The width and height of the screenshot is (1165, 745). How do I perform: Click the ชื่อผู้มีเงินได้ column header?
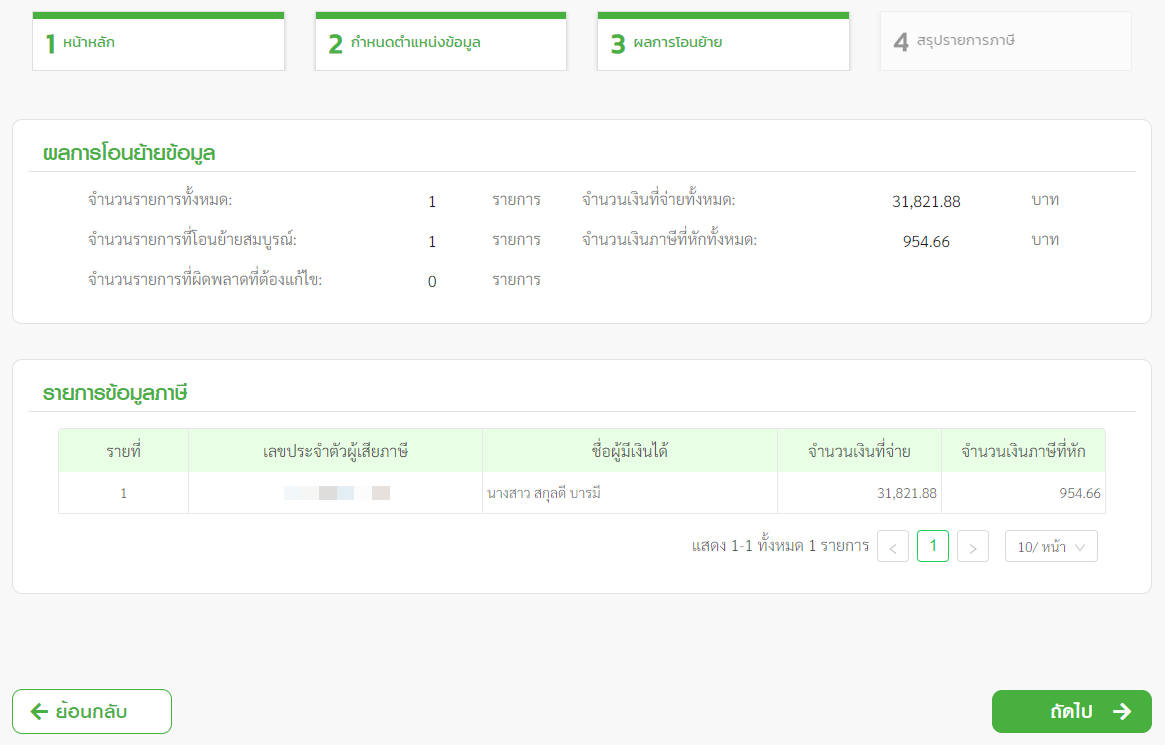630,451
